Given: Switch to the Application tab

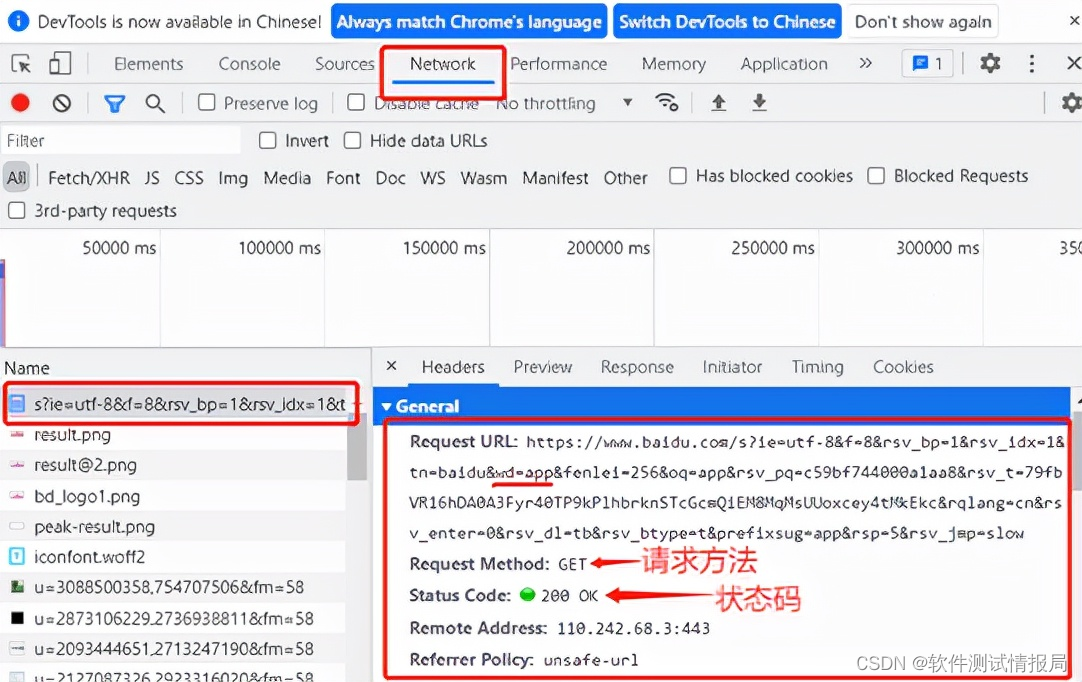Looking at the screenshot, I should click(784, 64).
